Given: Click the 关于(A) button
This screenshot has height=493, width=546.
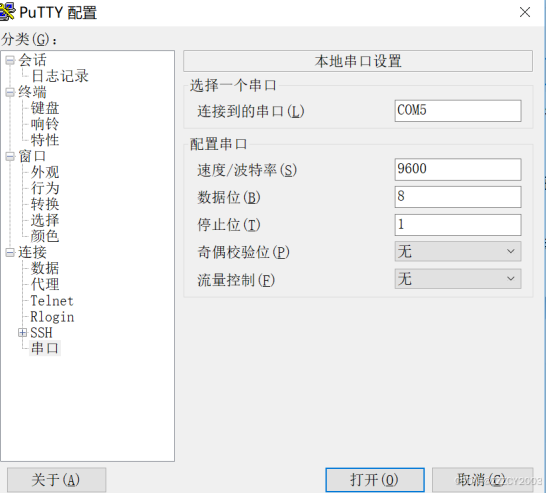Looking at the screenshot, I should 56,480.
